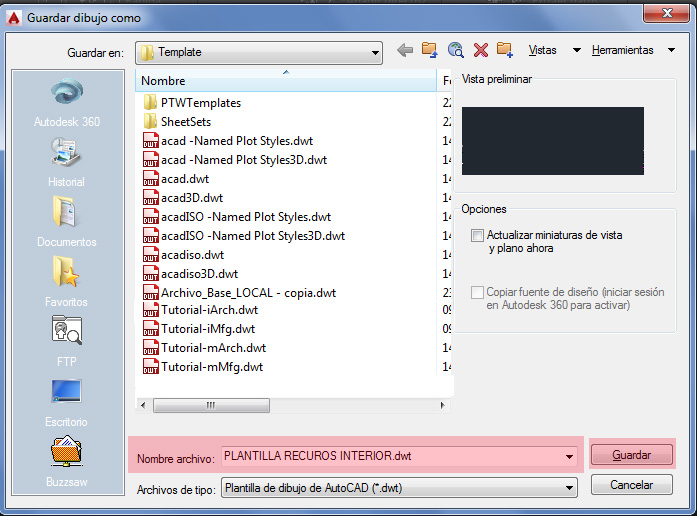Viewport: 697px width, 516px height.
Task: Sort by the Nombre column header
Action: (x=285, y=80)
